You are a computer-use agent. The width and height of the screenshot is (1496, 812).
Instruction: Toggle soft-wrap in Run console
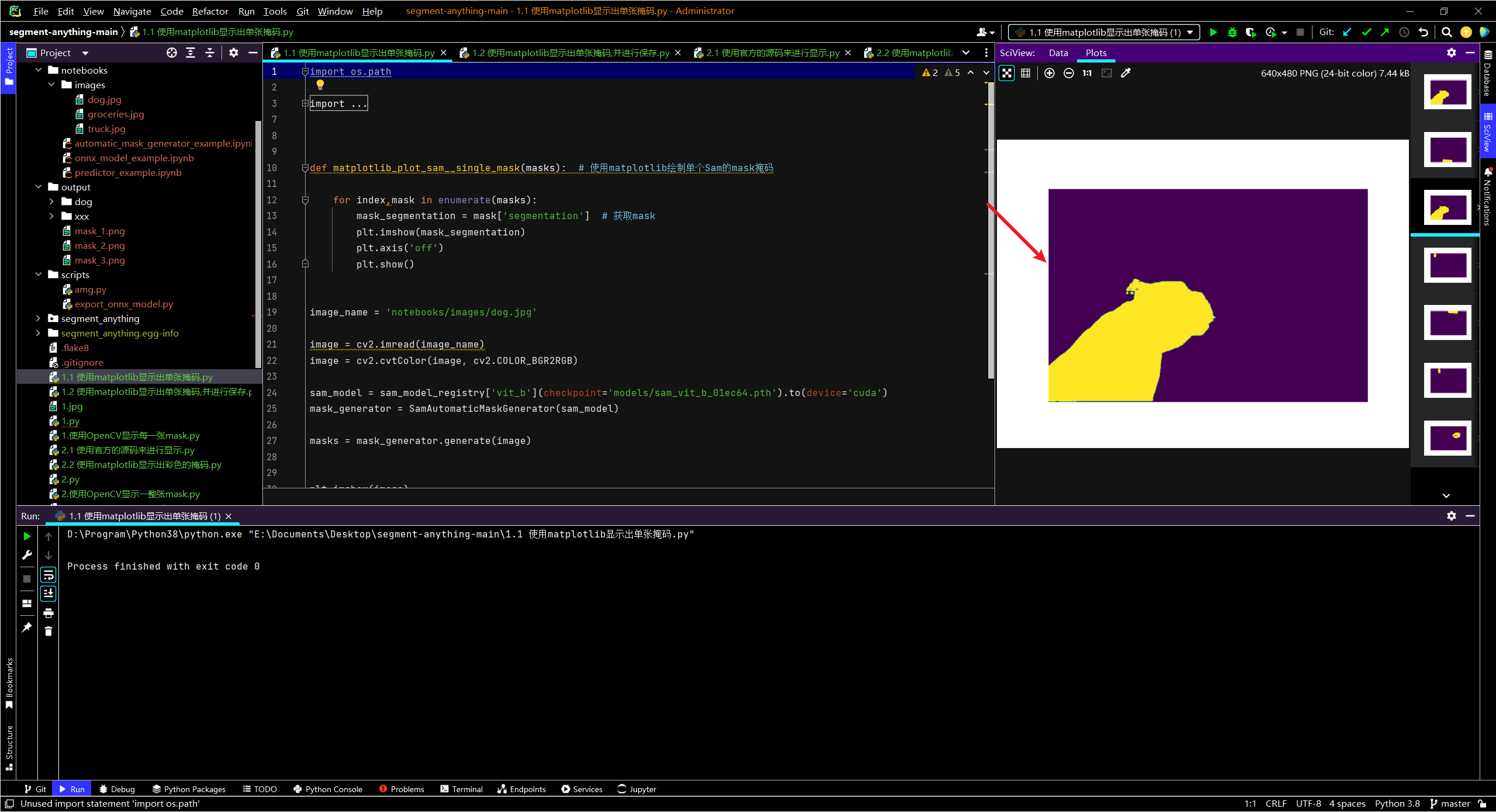click(49, 575)
